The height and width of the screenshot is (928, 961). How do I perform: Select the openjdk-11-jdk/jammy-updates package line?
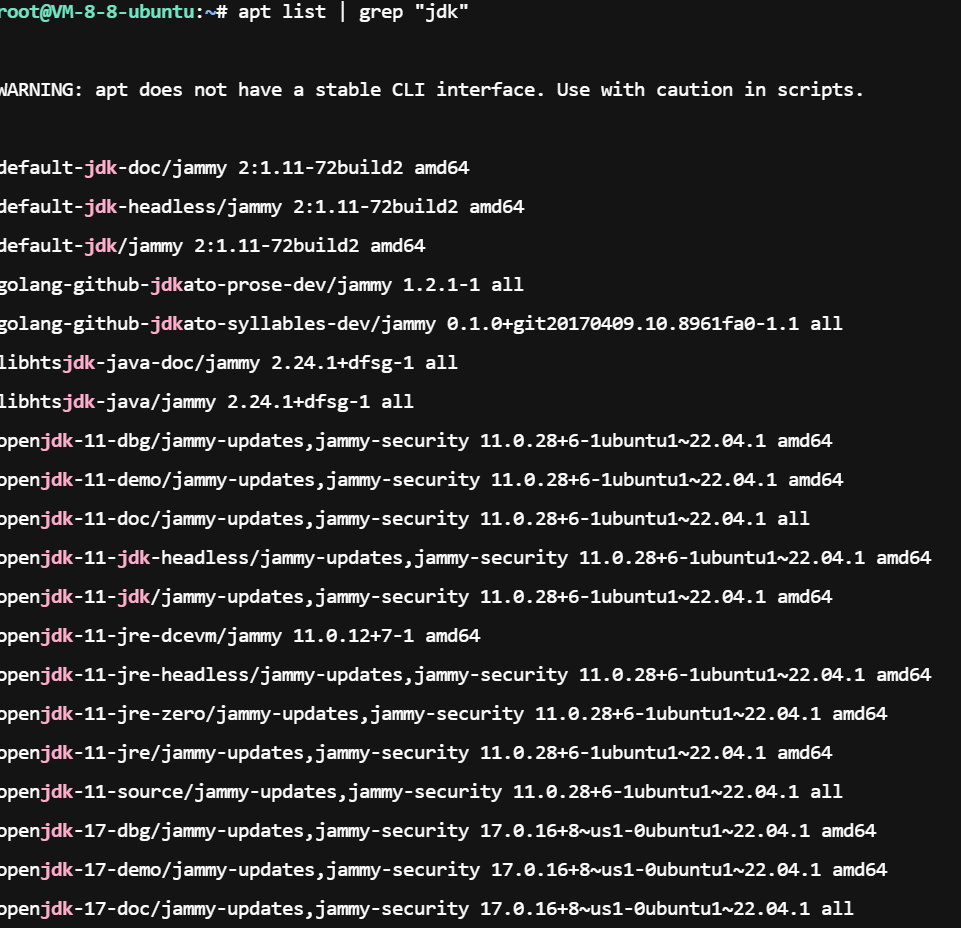pos(416,597)
